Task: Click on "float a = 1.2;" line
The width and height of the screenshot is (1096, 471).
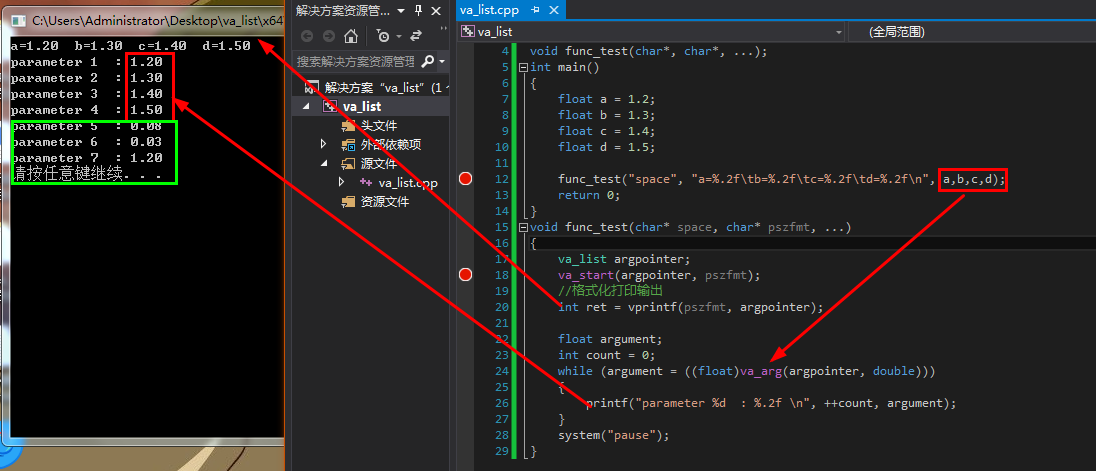Action: [x=607, y=99]
